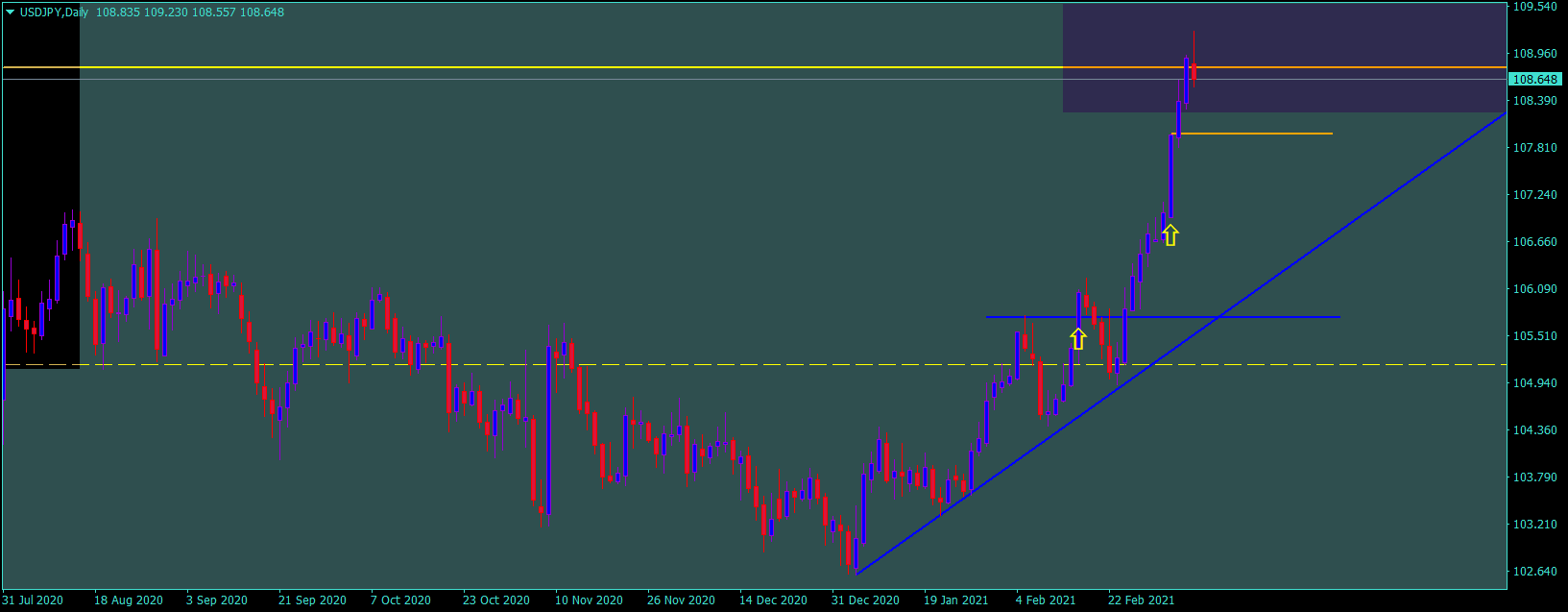
Task: Select the purple shaded rectangle zone
Action: coord(1284,58)
